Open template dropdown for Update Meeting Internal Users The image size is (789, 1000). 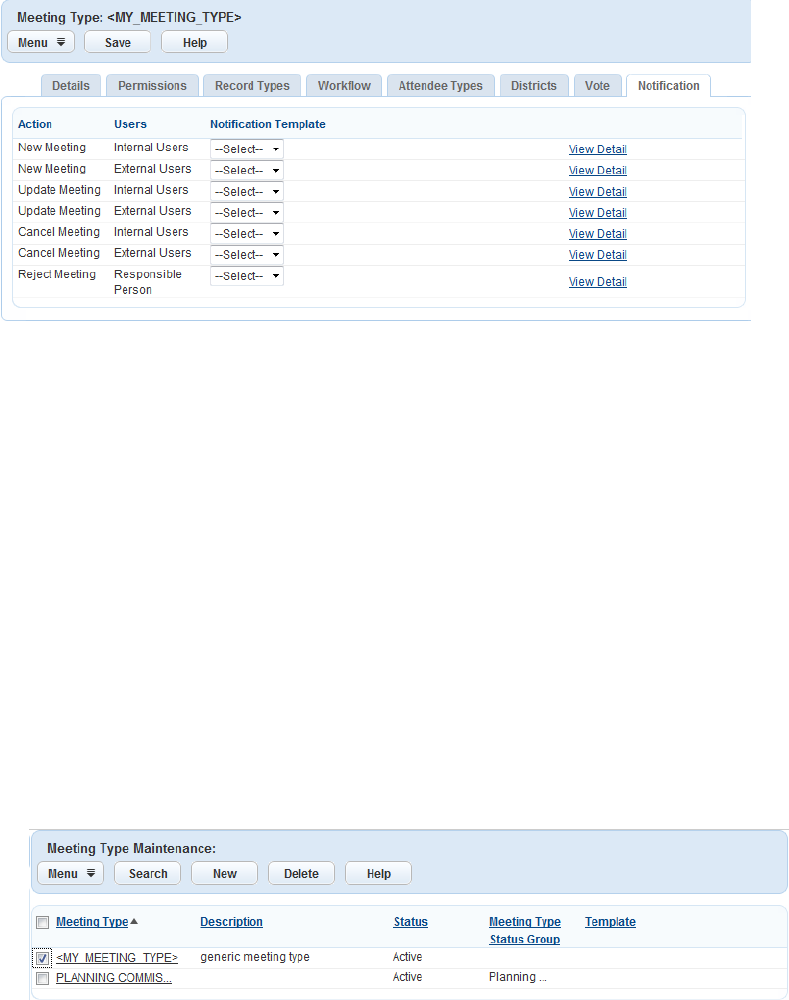(x=247, y=191)
